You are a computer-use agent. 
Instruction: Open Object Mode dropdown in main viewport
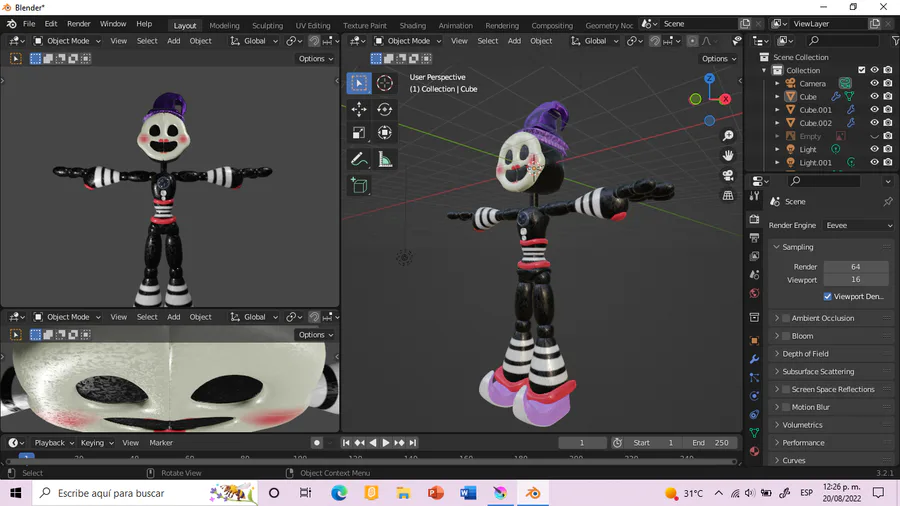tap(408, 41)
